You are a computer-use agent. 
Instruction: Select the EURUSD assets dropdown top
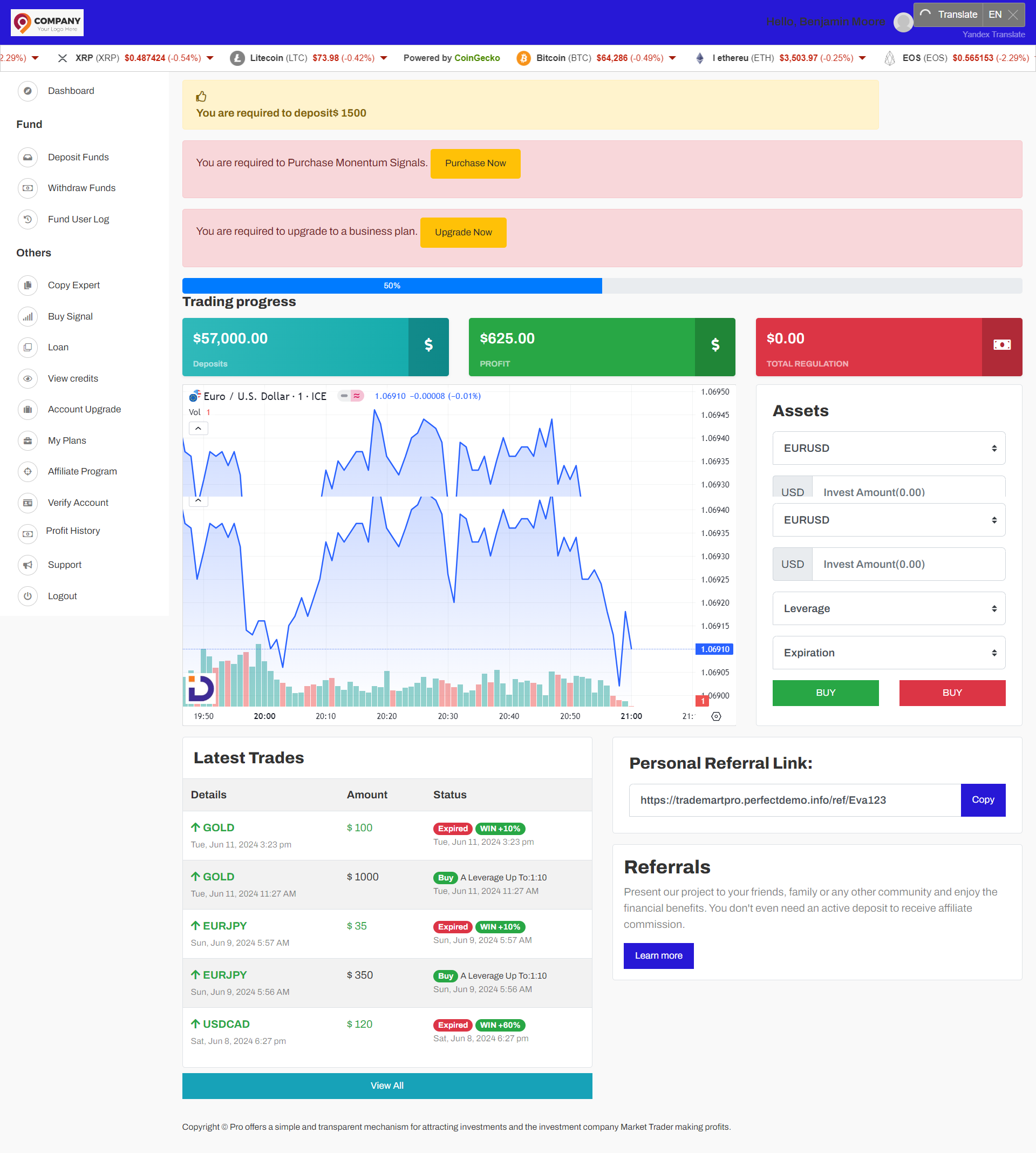(x=887, y=448)
